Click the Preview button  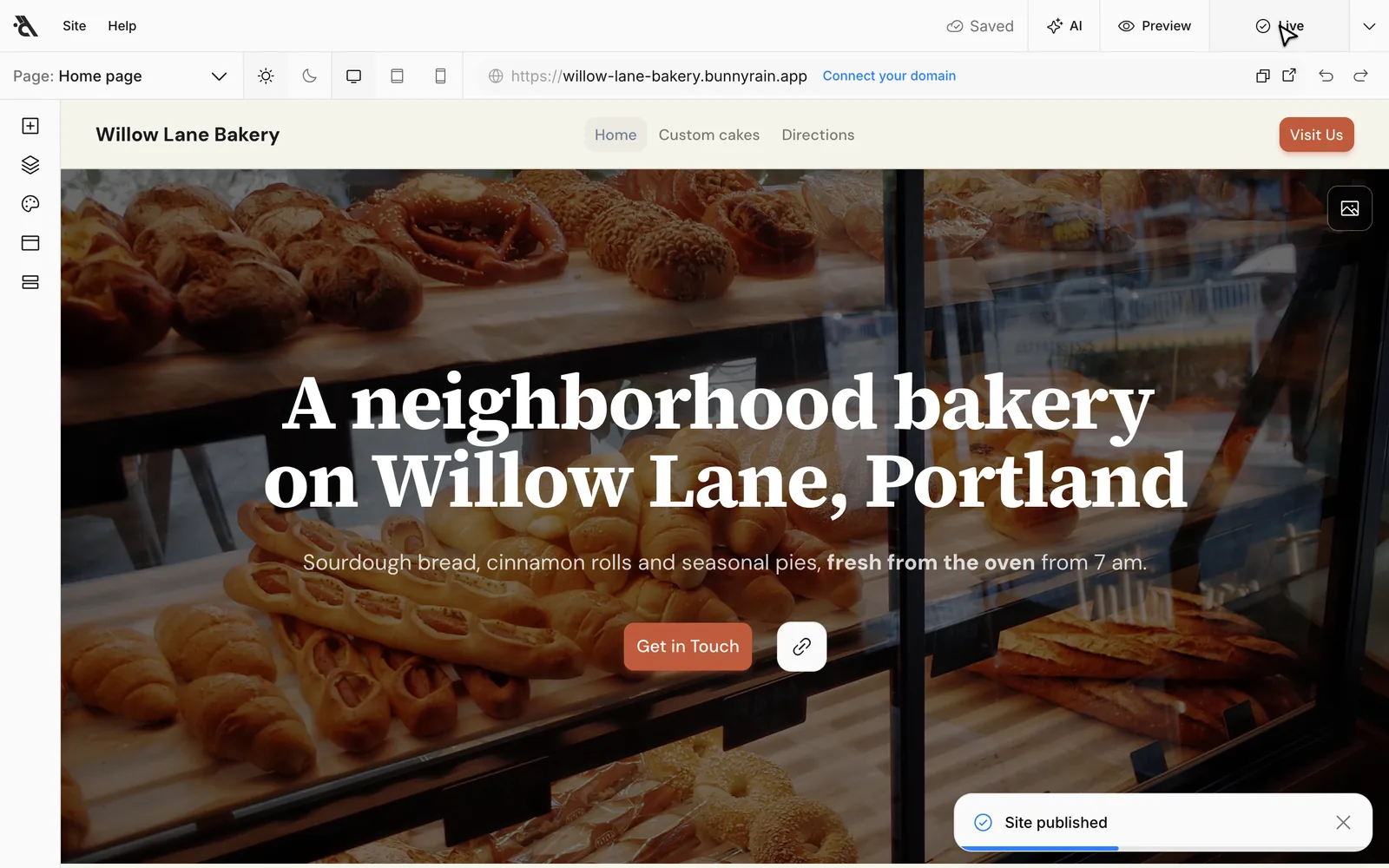[1155, 26]
